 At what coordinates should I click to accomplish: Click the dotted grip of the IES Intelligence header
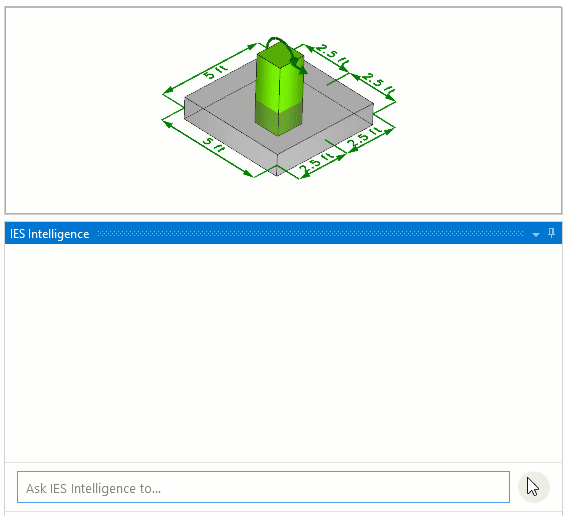click(x=310, y=234)
